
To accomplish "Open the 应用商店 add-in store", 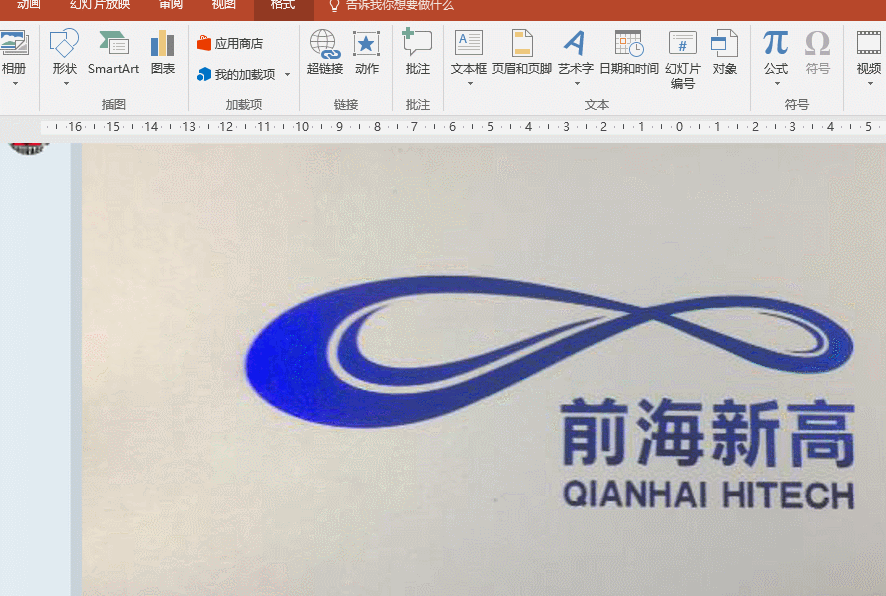I will [x=230, y=43].
